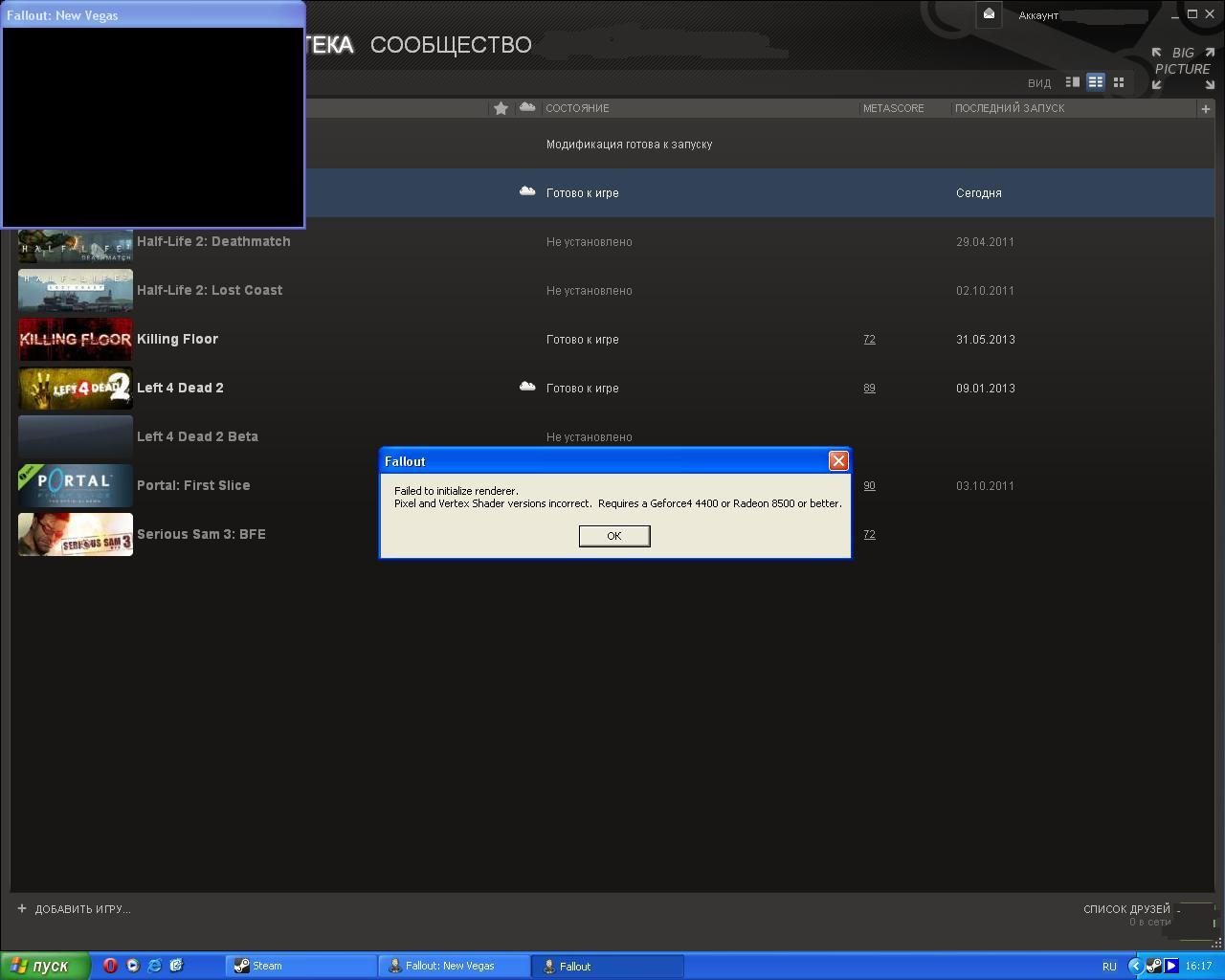The height and width of the screenshot is (980, 1225).
Task: Switch to detail view icon
Action: [x=1073, y=82]
